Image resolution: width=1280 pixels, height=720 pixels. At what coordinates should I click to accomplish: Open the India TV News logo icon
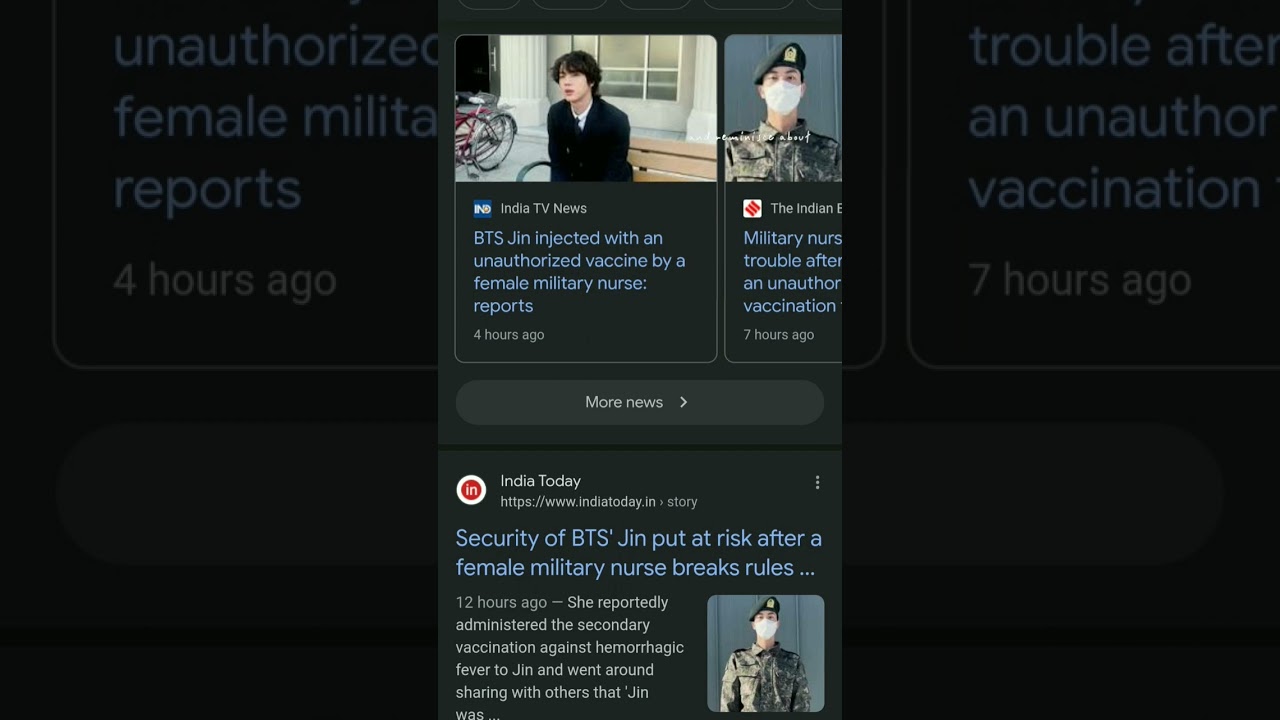483,208
